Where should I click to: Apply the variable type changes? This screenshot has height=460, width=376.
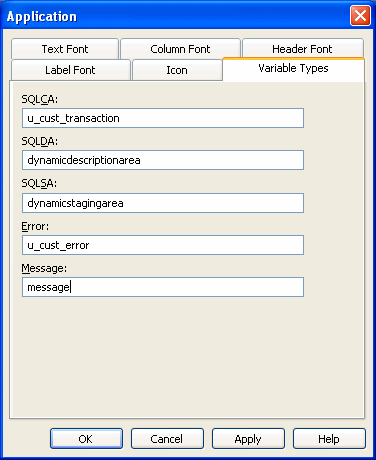[x=248, y=439]
